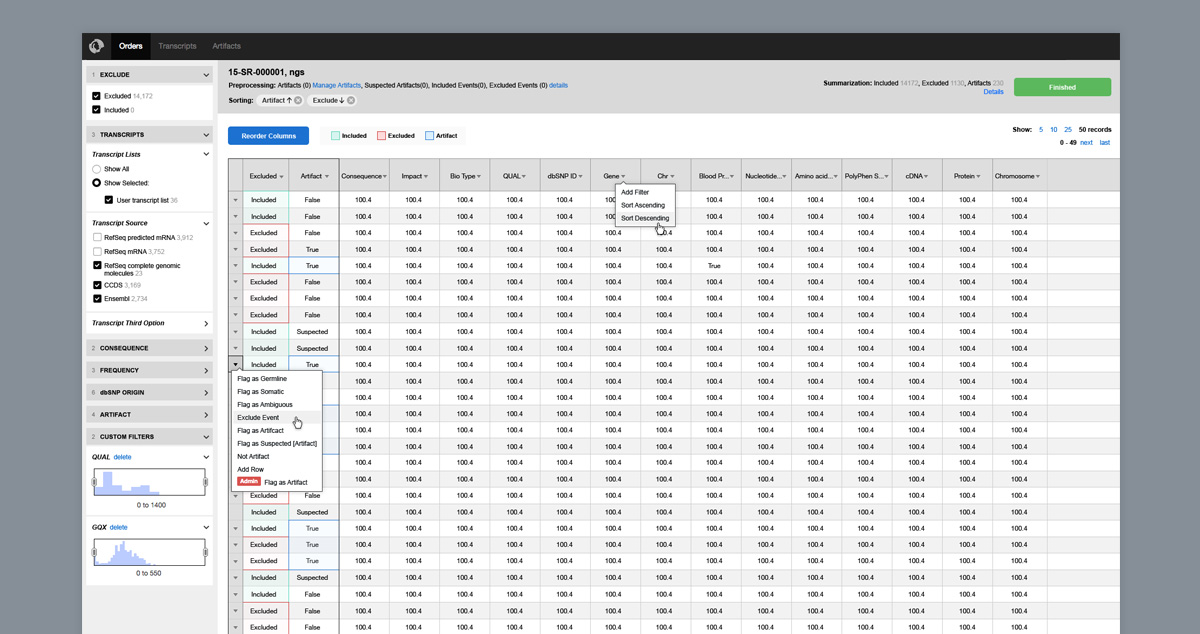Select Flag as Somatic
The width and height of the screenshot is (1200, 634).
coord(260,392)
